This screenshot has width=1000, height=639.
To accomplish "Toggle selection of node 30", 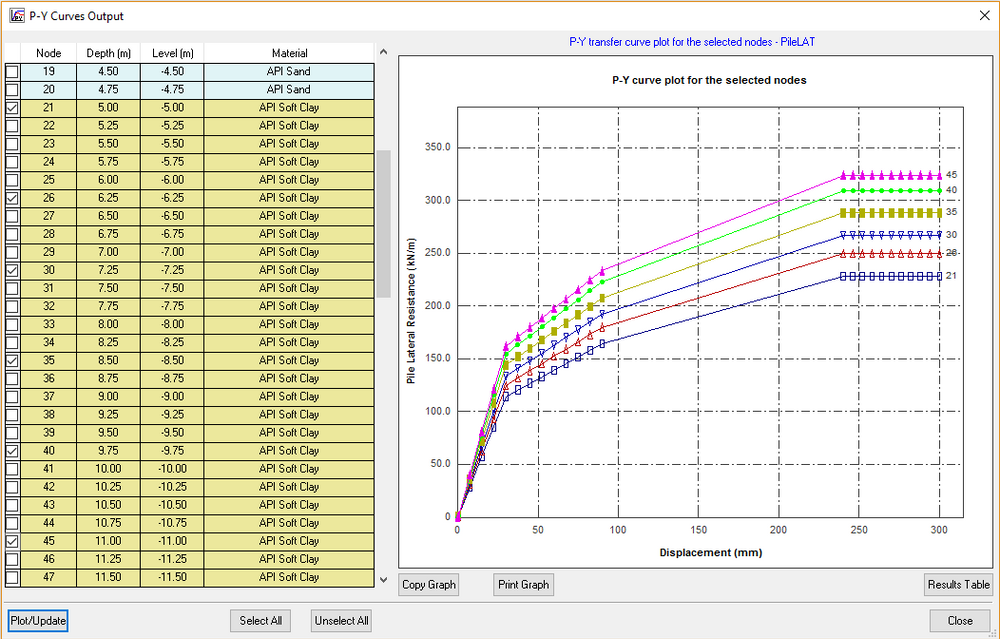I will pyautogui.click(x=11, y=269).
